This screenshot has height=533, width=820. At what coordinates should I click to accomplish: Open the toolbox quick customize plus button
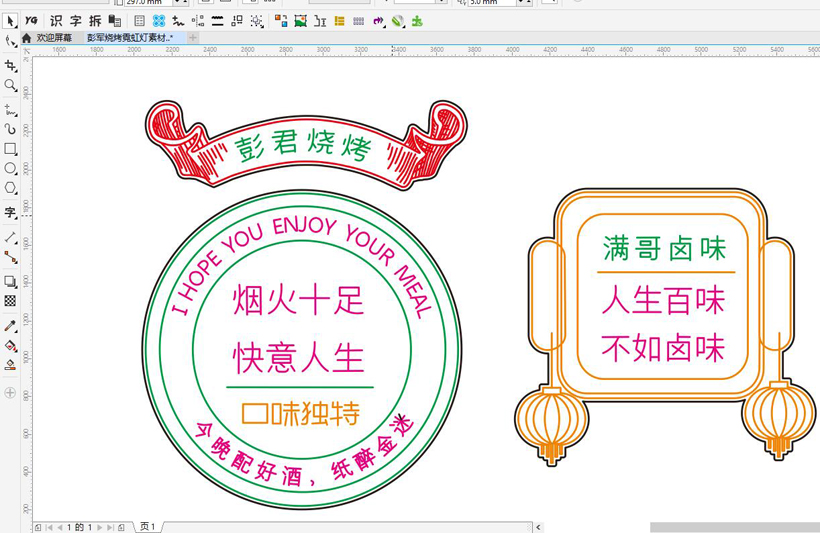[x=10, y=393]
